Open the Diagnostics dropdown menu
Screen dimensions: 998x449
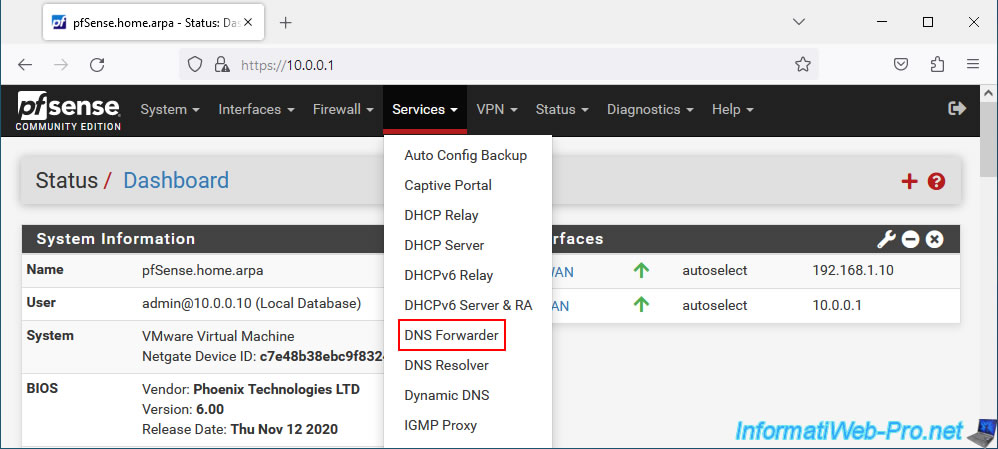tap(650, 110)
